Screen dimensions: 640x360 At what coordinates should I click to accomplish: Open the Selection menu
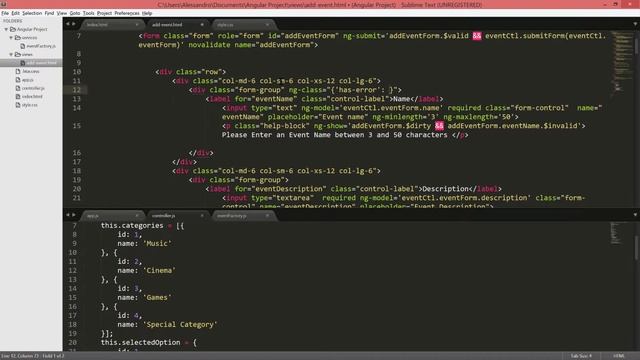32,13
